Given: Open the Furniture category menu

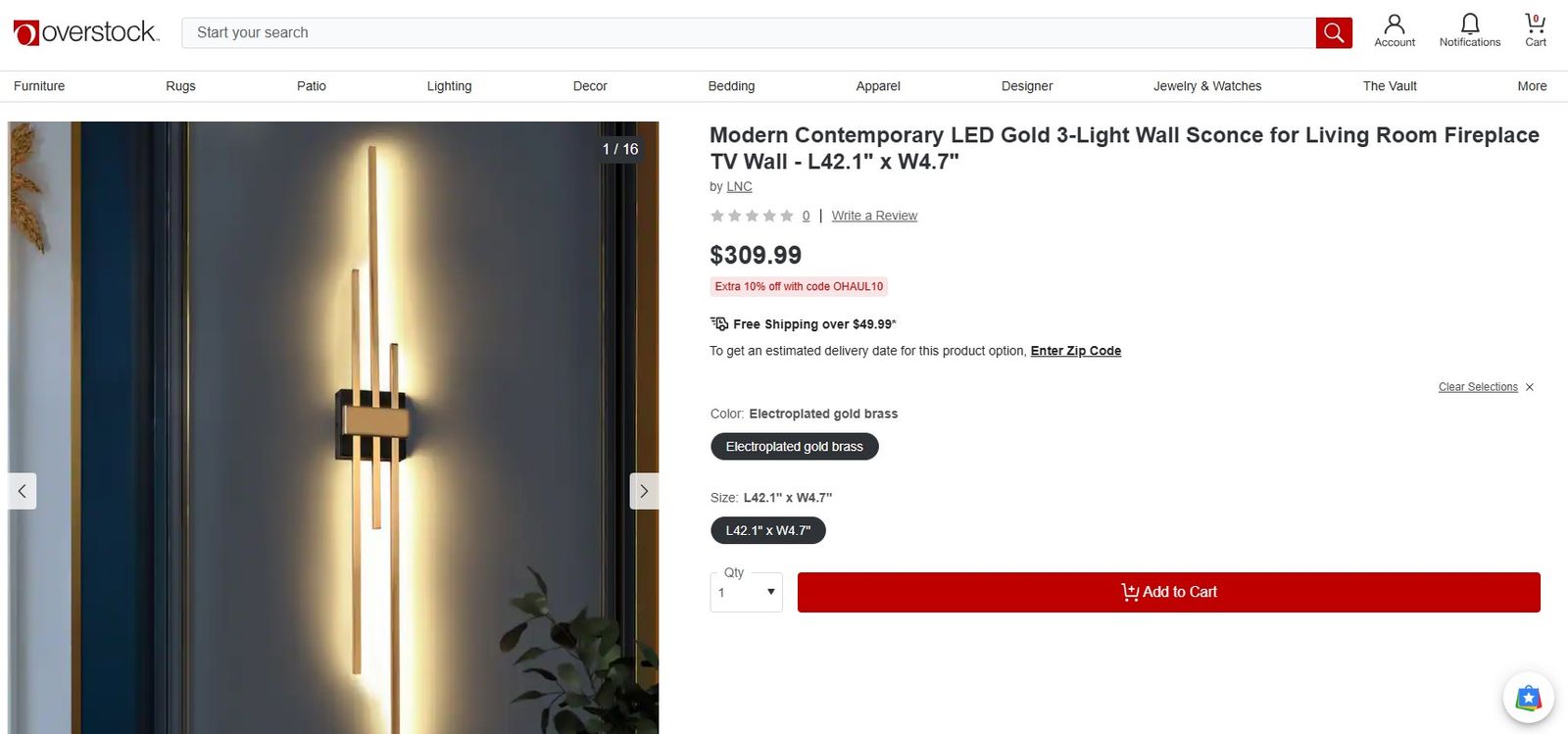Looking at the screenshot, I should click(39, 86).
